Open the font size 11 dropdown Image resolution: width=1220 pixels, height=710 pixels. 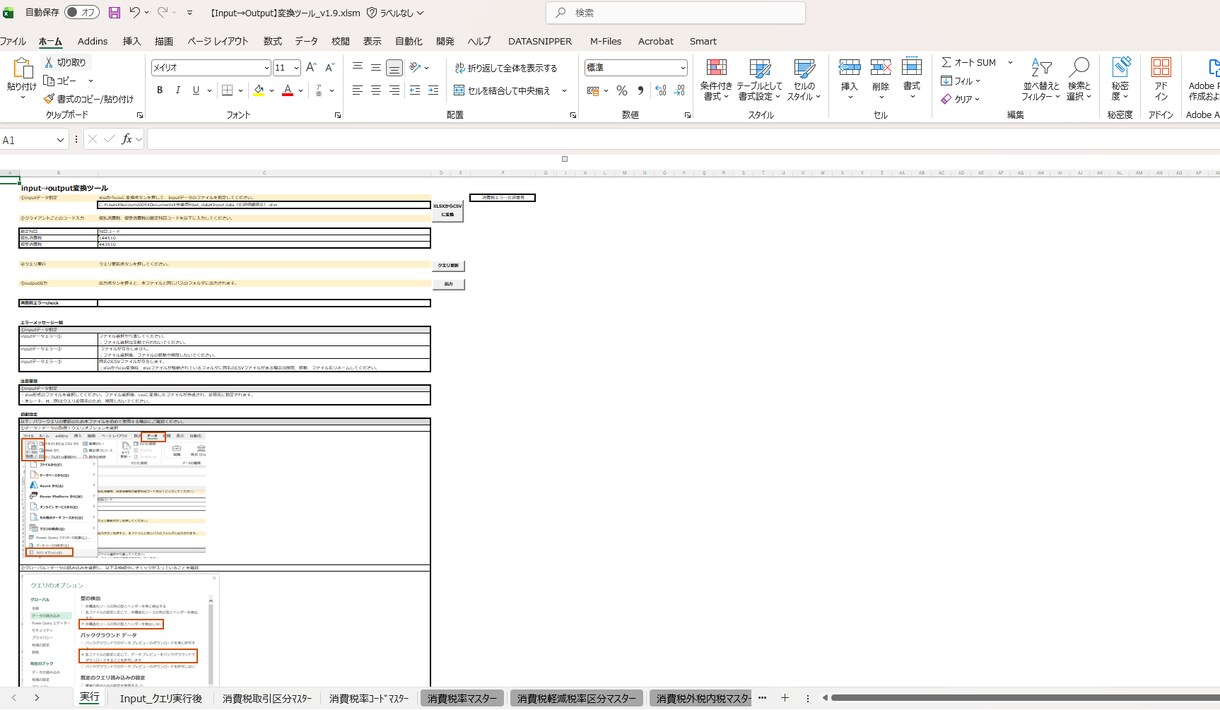295,68
